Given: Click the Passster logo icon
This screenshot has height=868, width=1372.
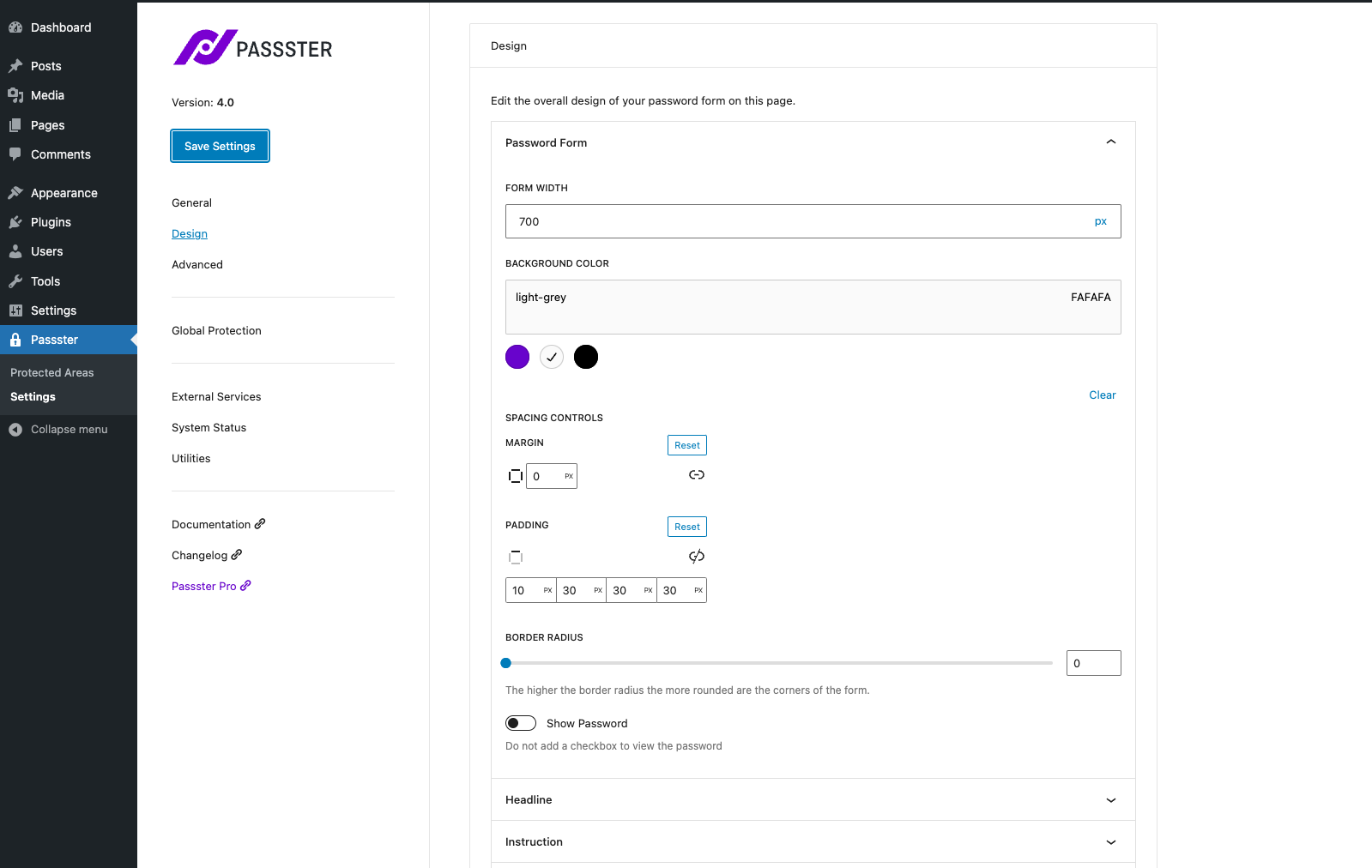Looking at the screenshot, I should coord(205,47).
